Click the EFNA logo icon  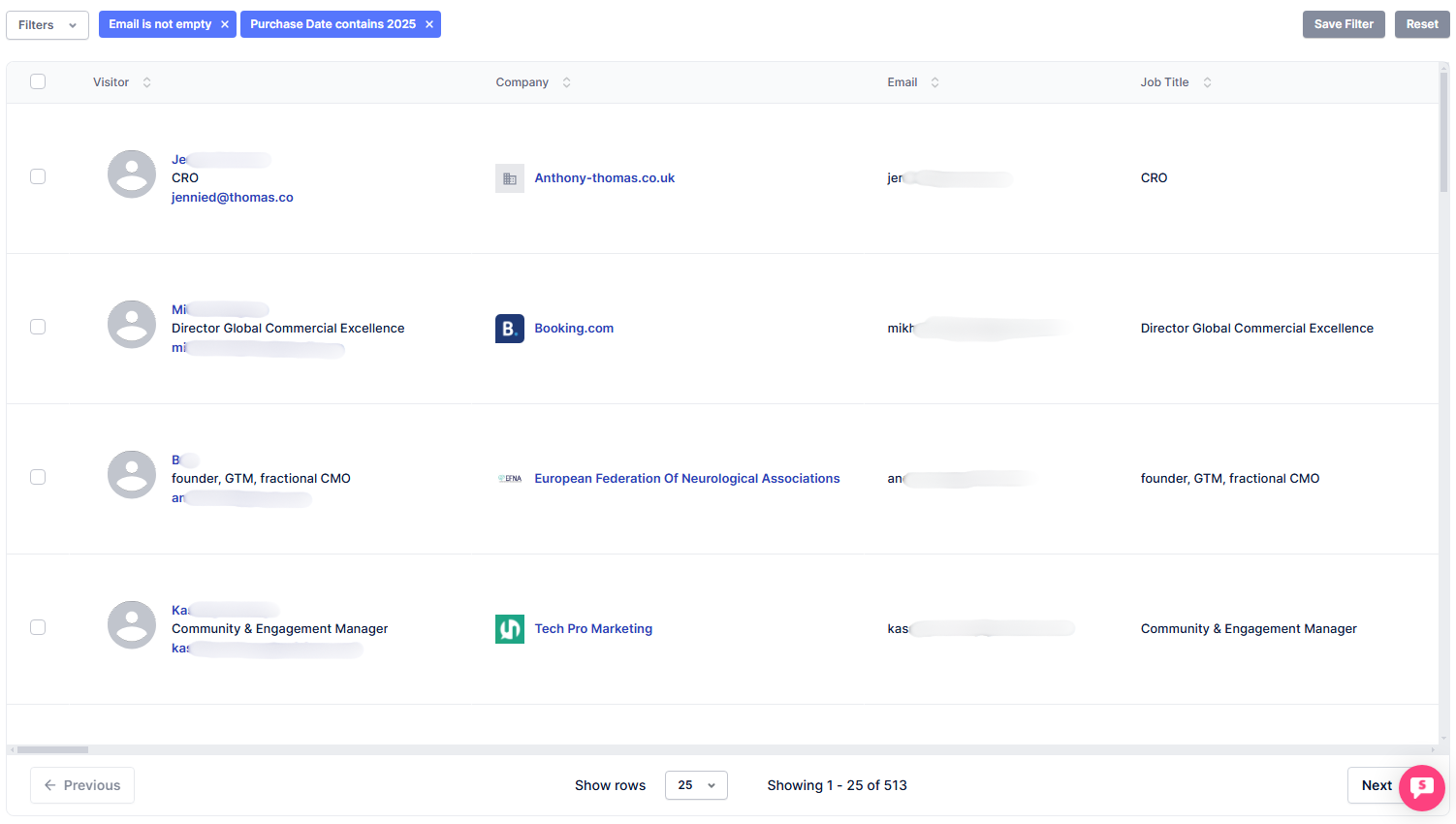pyautogui.click(x=510, y=479)
